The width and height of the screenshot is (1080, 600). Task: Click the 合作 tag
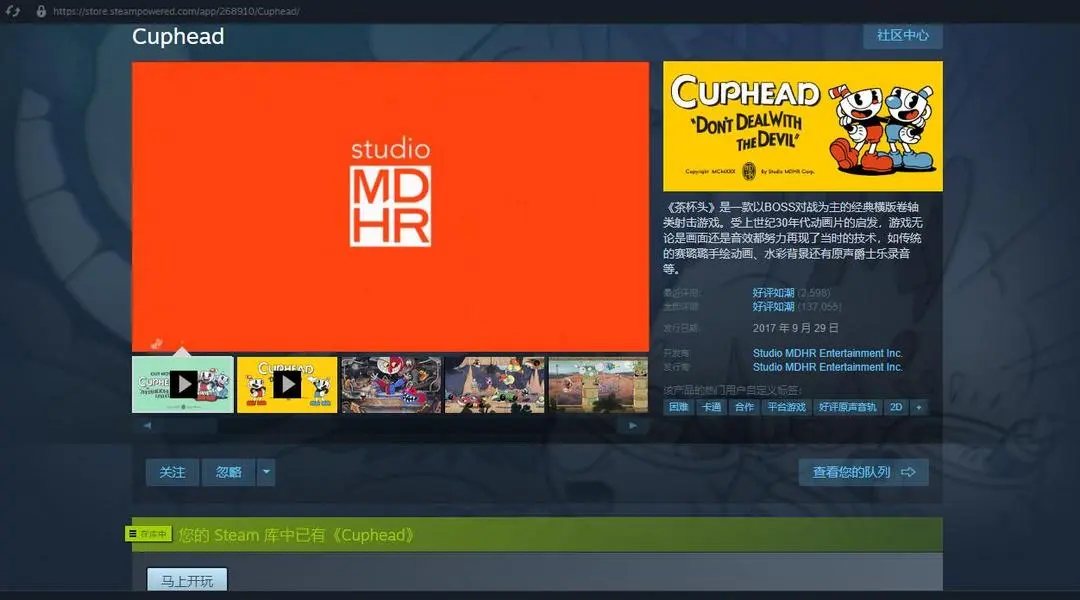(x=744, y=407)
